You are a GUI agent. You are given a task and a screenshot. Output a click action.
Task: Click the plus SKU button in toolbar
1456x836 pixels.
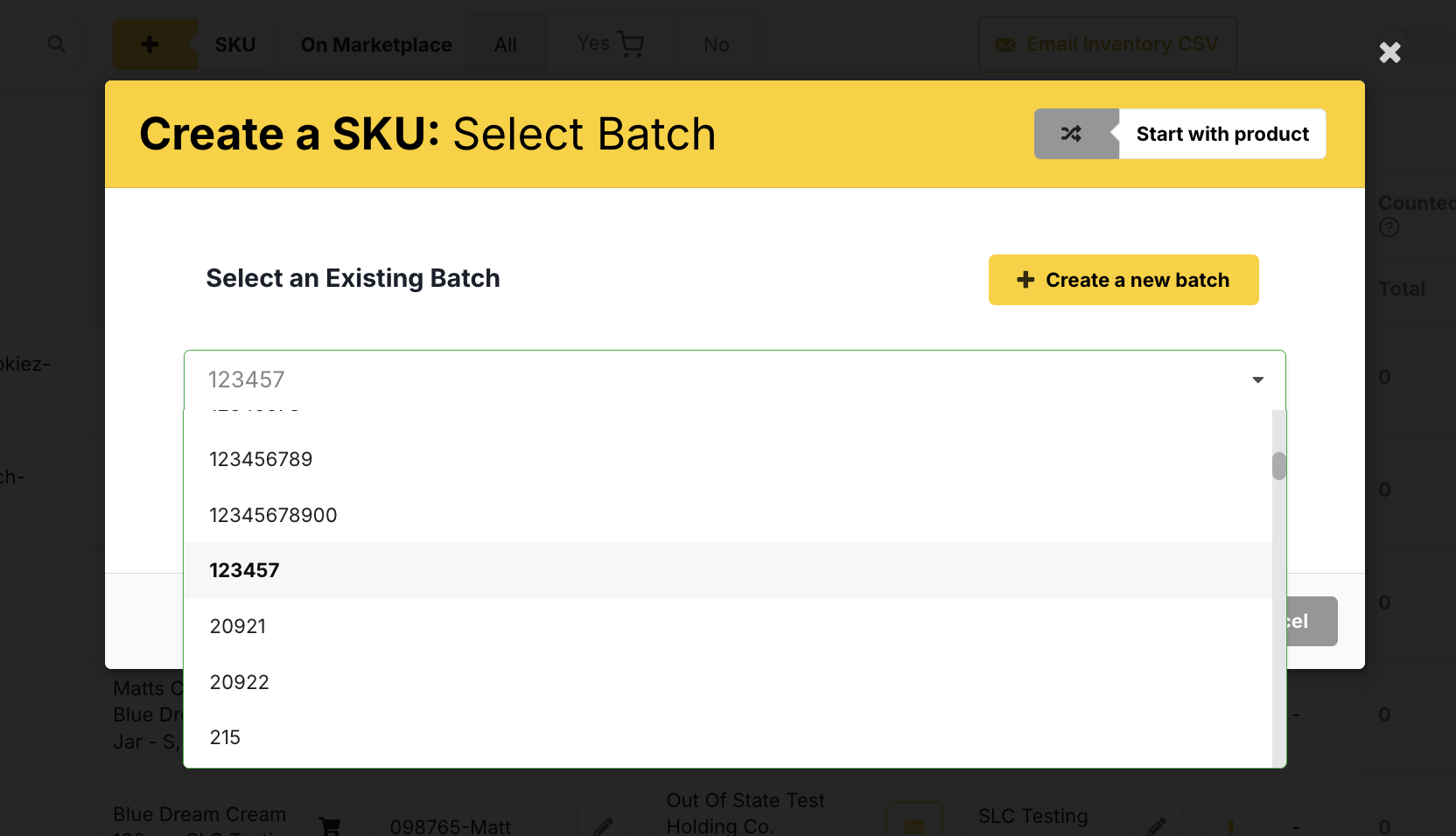pyautogui.click(x=150, y=45)
